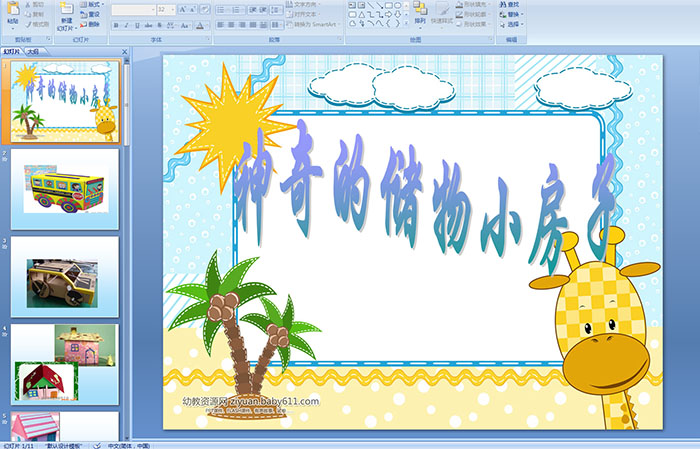This screenshot has width=700, height=449.
Task: Toggle text Shadow (S) formatting
Action: pos(159,25)
